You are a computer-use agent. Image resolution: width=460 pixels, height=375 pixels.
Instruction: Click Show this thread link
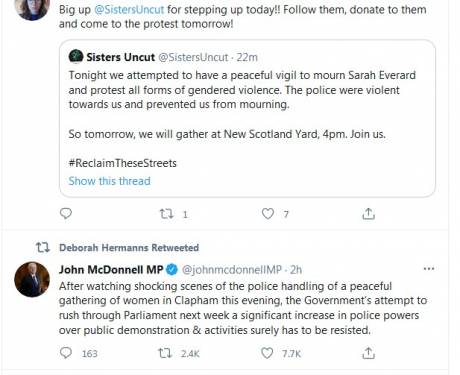point(109,181)
